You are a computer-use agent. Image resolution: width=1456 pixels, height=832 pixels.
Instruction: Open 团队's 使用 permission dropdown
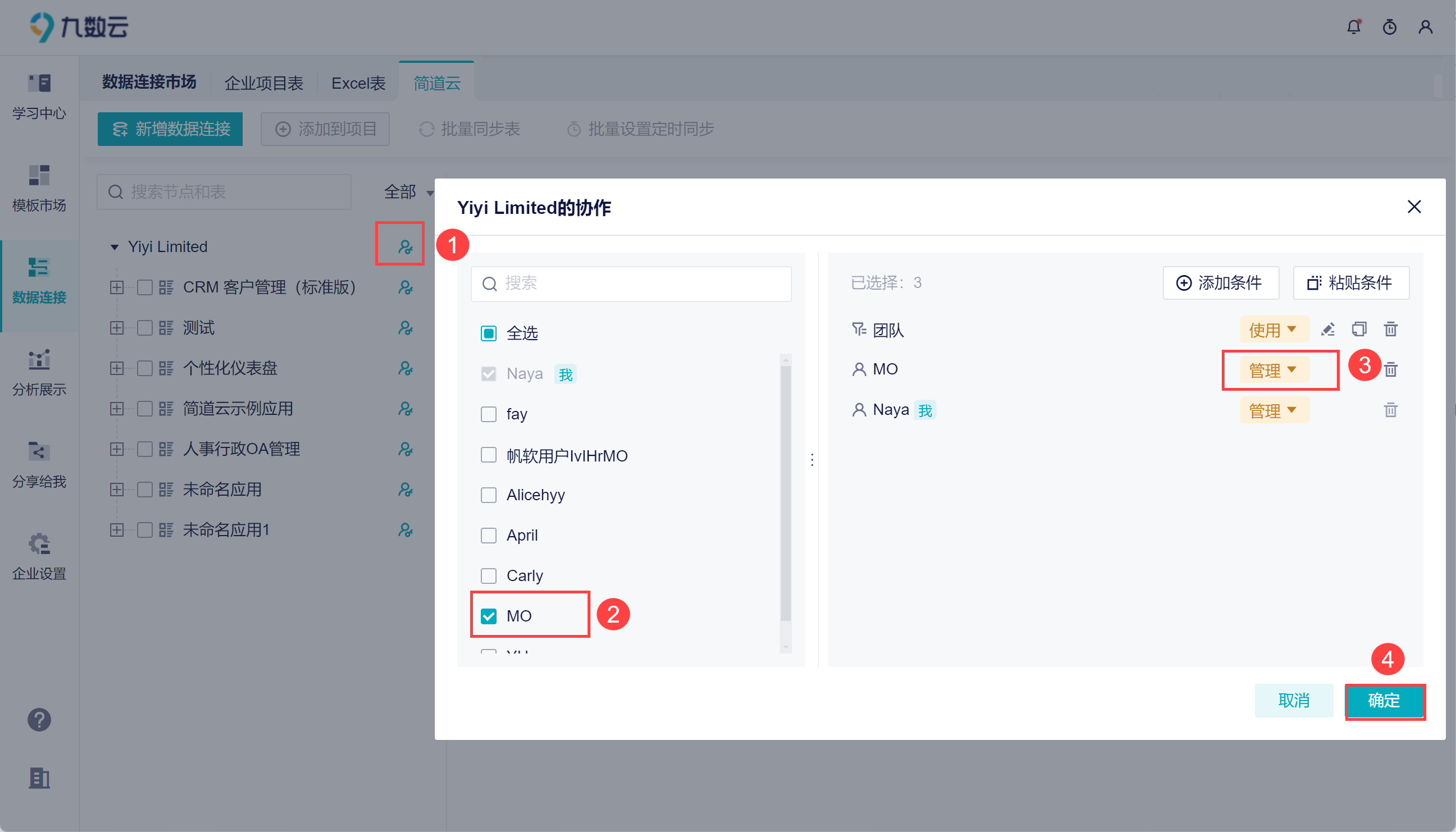[1272, 330]
